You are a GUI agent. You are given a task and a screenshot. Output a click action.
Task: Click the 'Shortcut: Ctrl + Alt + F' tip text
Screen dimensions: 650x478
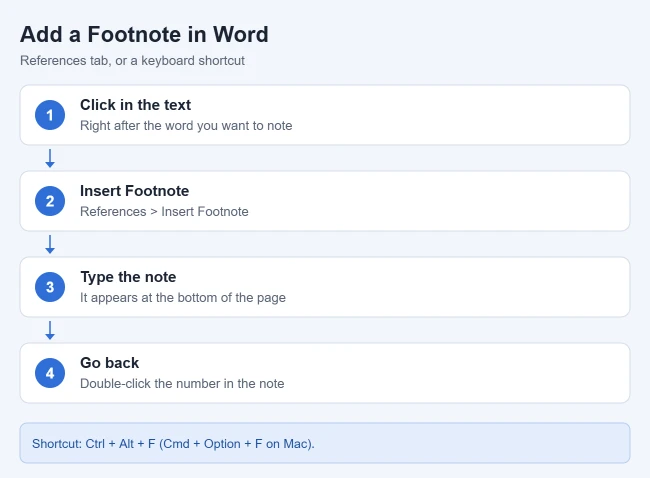point(173,444)
